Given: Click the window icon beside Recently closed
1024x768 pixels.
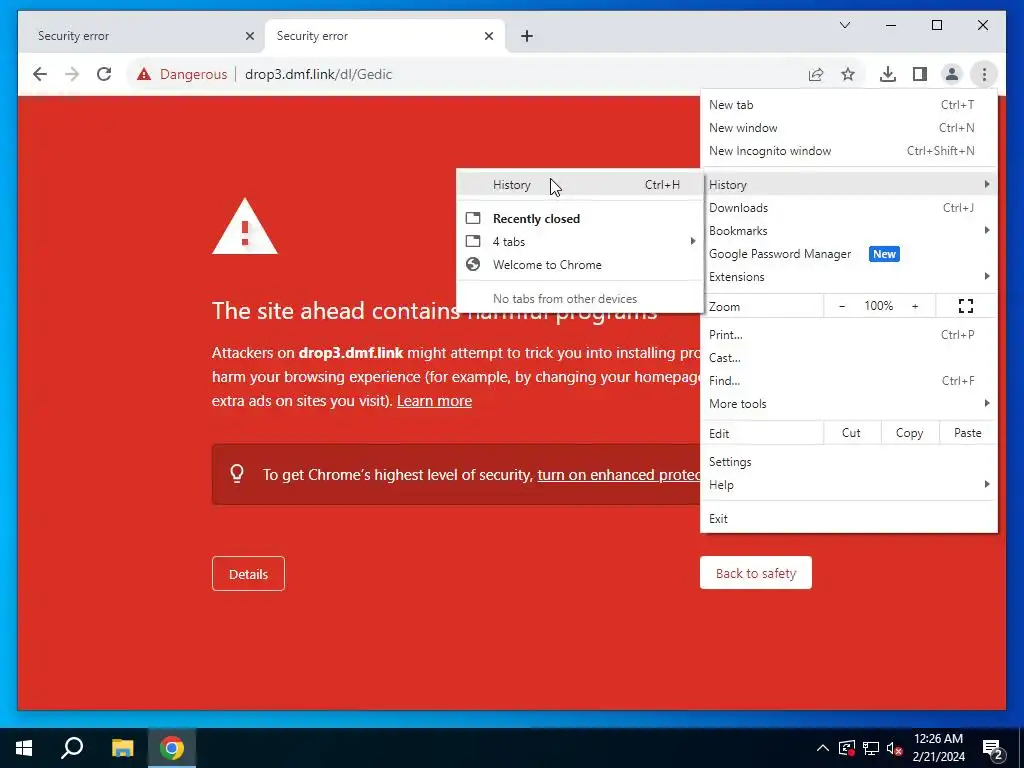Looking at the screenshot, I should click(x=473, y=218).
